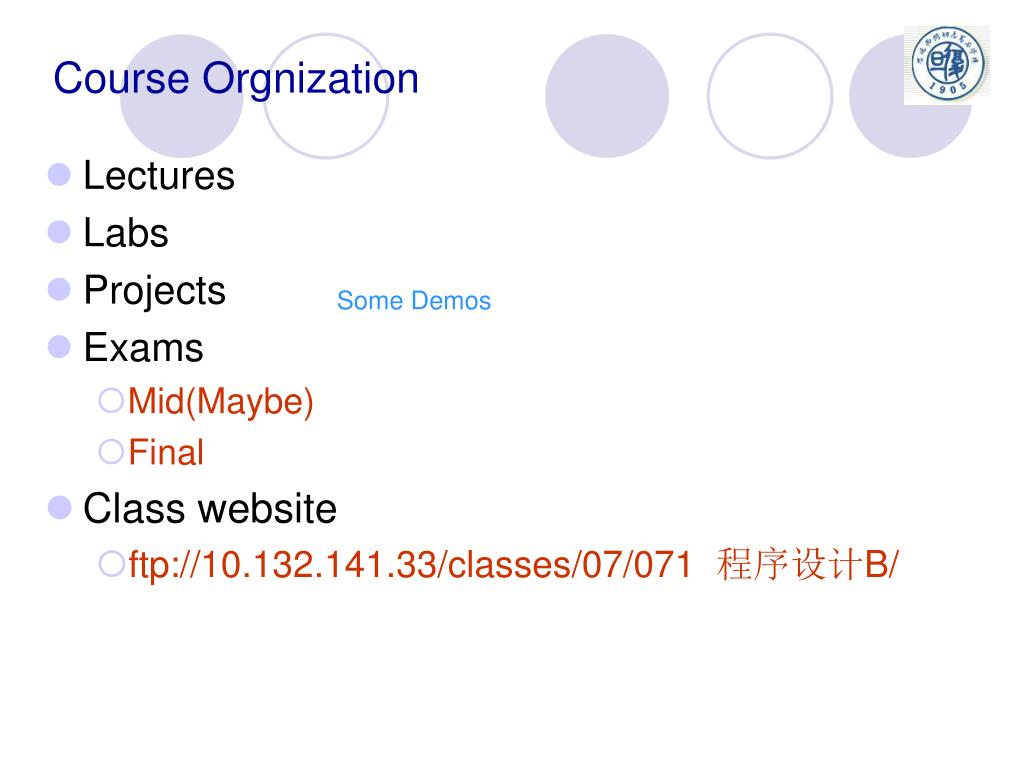Click the university seal logo
The width and height of the screenshot is (1024, 768).
(947, 65)
